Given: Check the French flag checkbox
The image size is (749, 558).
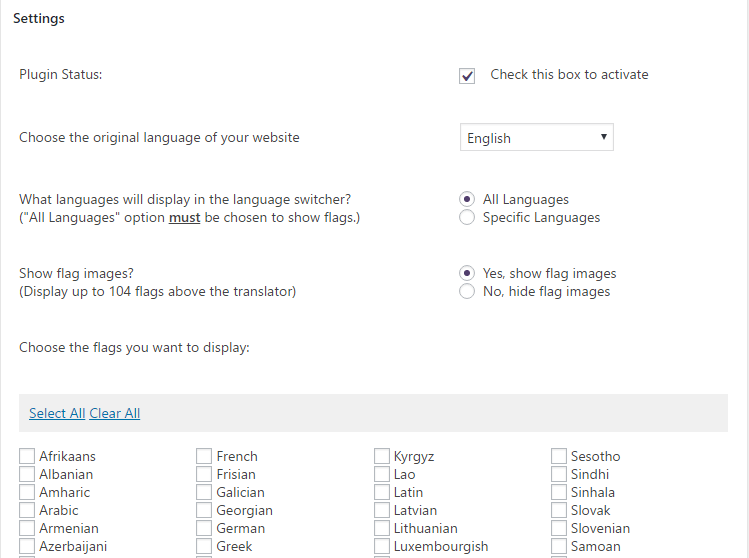Looking at the screenshot, I should [204, 457].
